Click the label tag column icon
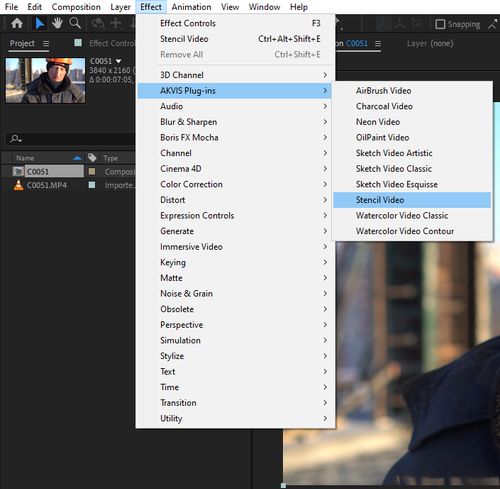The image size is (500, 489). [92, 158]
